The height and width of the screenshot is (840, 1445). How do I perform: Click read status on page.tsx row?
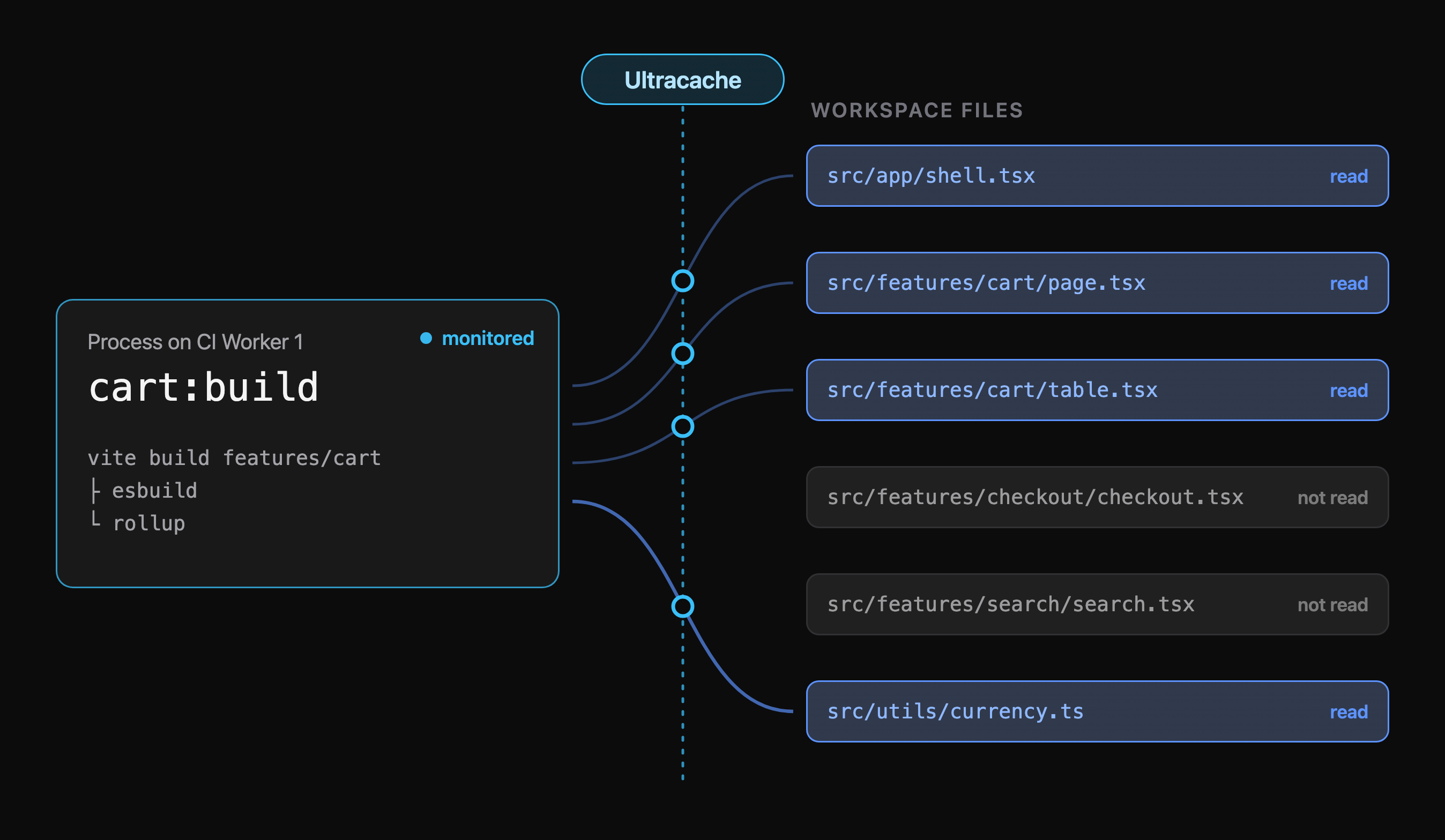[x=1349, y=283]
